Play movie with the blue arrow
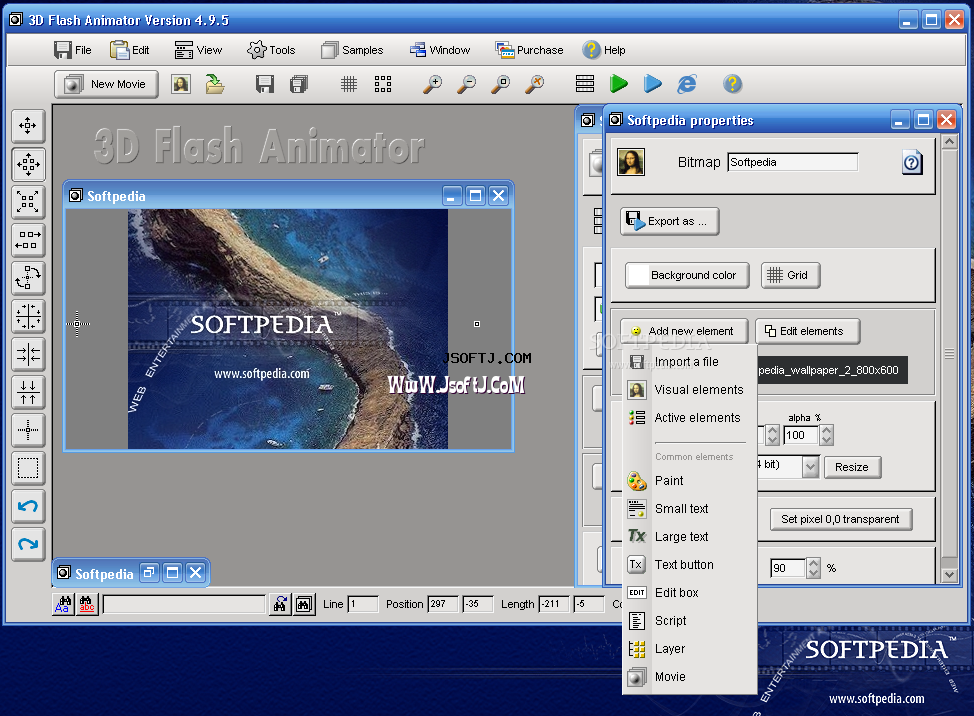Screen dimensions: 974x716 [652, 84]
